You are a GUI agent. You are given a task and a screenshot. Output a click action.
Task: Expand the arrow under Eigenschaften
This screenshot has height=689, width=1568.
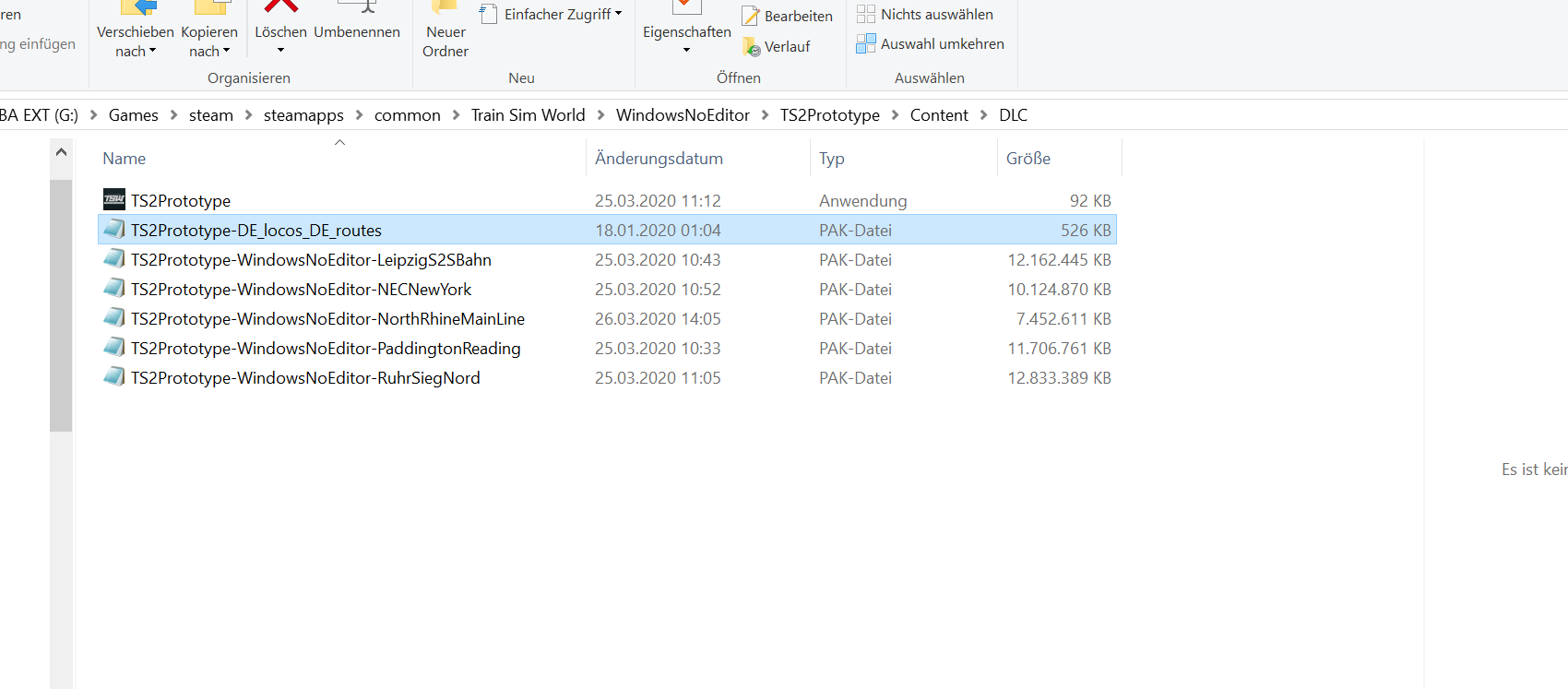686,51
